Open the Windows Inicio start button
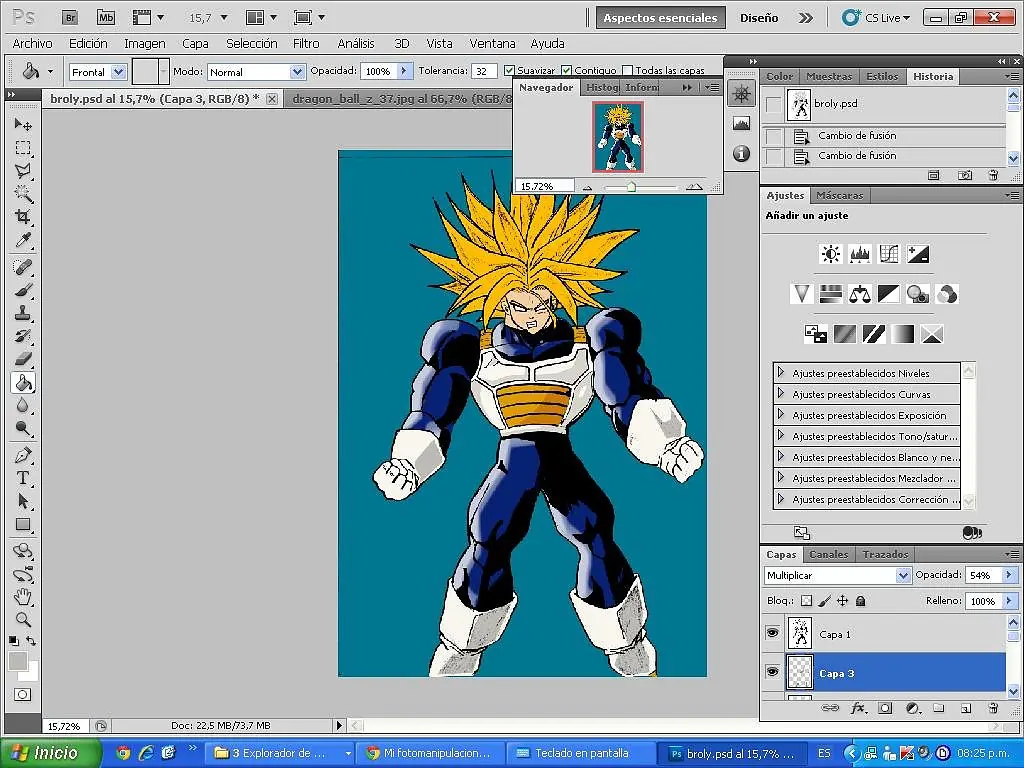This screenshot has height=768, width=1024. 51,753
